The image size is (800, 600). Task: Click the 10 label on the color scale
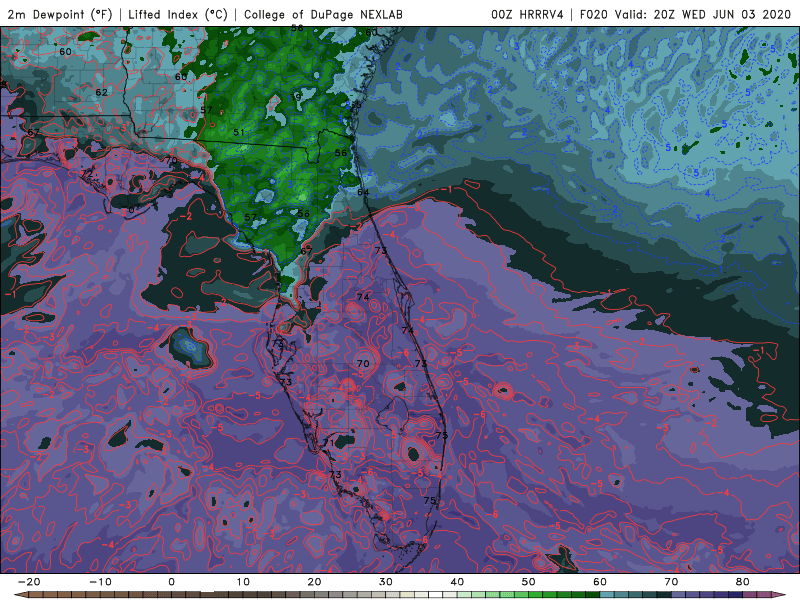click(x=243, y=582)
